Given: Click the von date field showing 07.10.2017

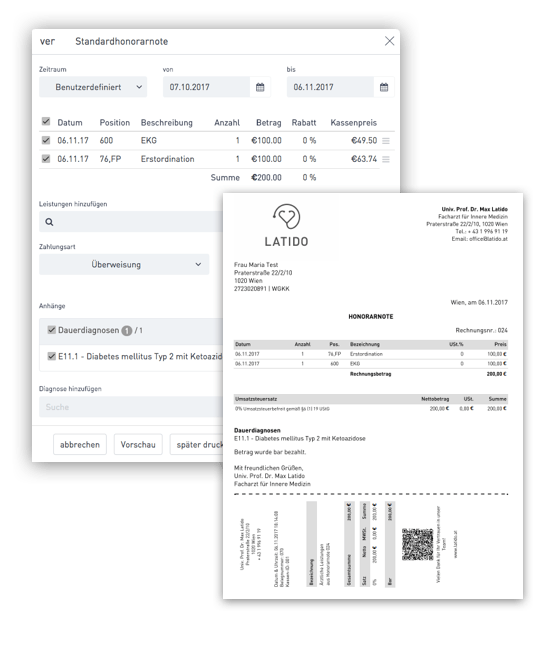Looking at the screenshot, I should pos(206,87).
